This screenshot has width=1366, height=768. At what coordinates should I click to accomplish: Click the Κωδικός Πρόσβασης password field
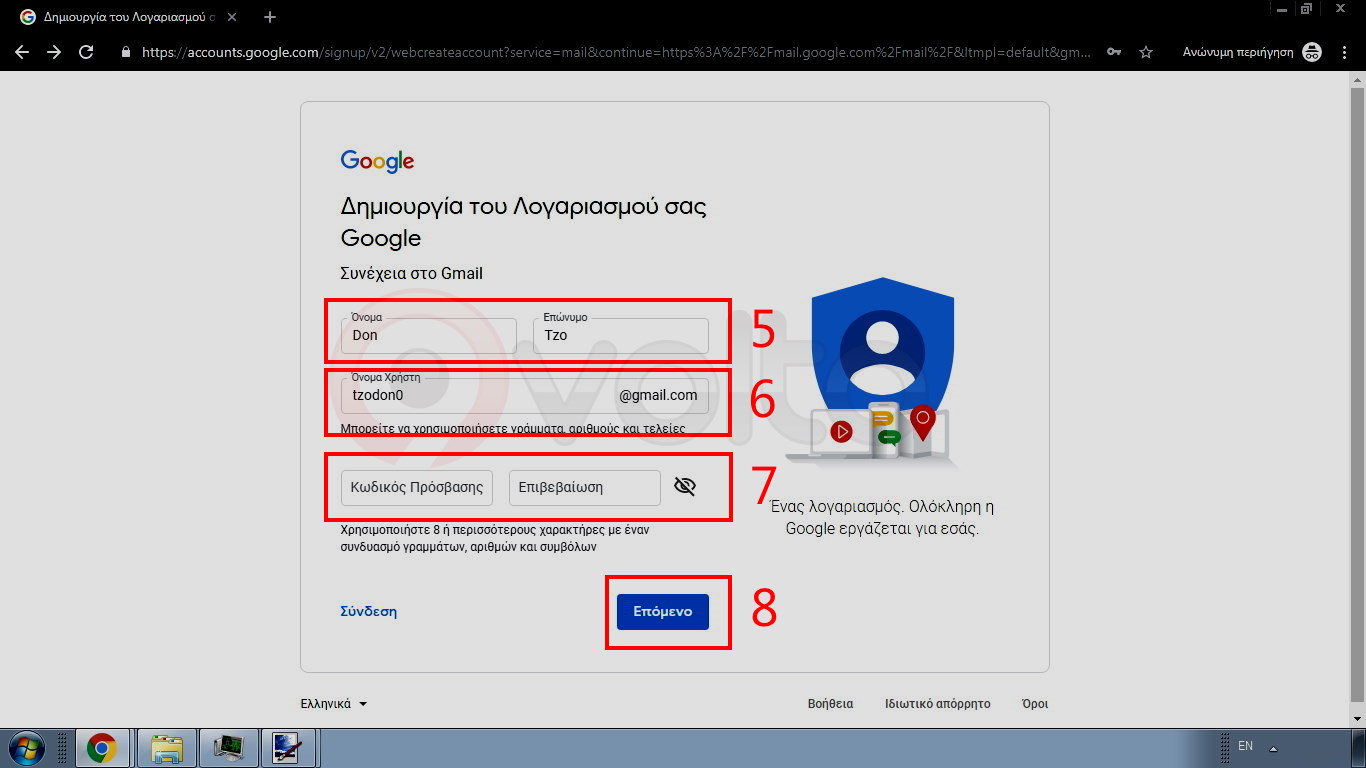click(417, 488)
